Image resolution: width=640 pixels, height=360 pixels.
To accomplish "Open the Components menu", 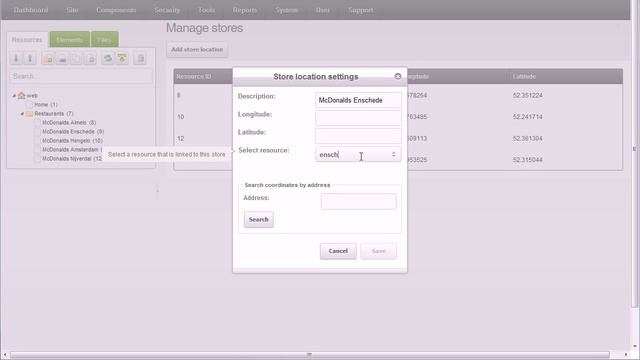I will click(x=116, y=10).
